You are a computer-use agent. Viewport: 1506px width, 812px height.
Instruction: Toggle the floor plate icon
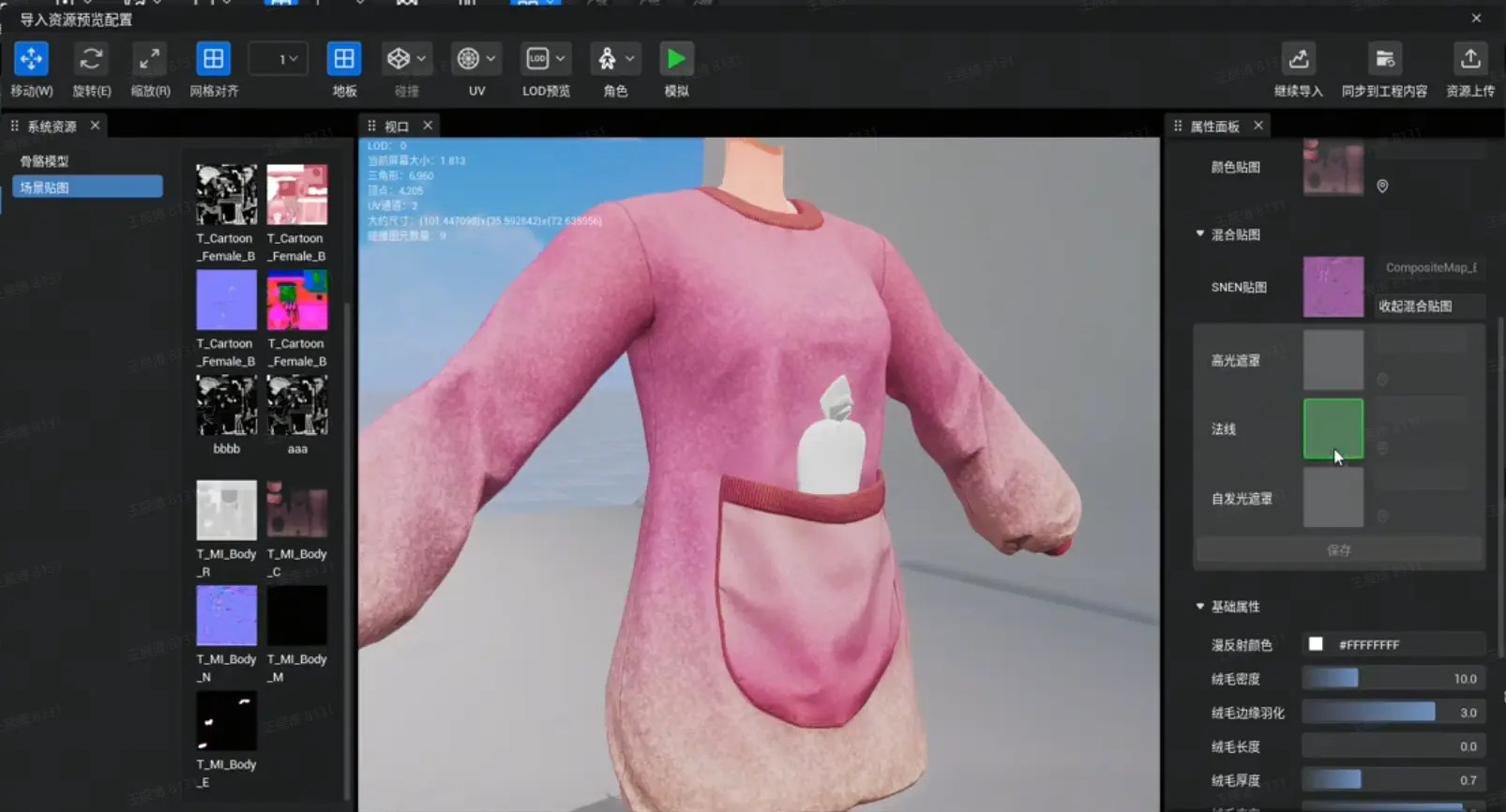click(x=344, y=59)
